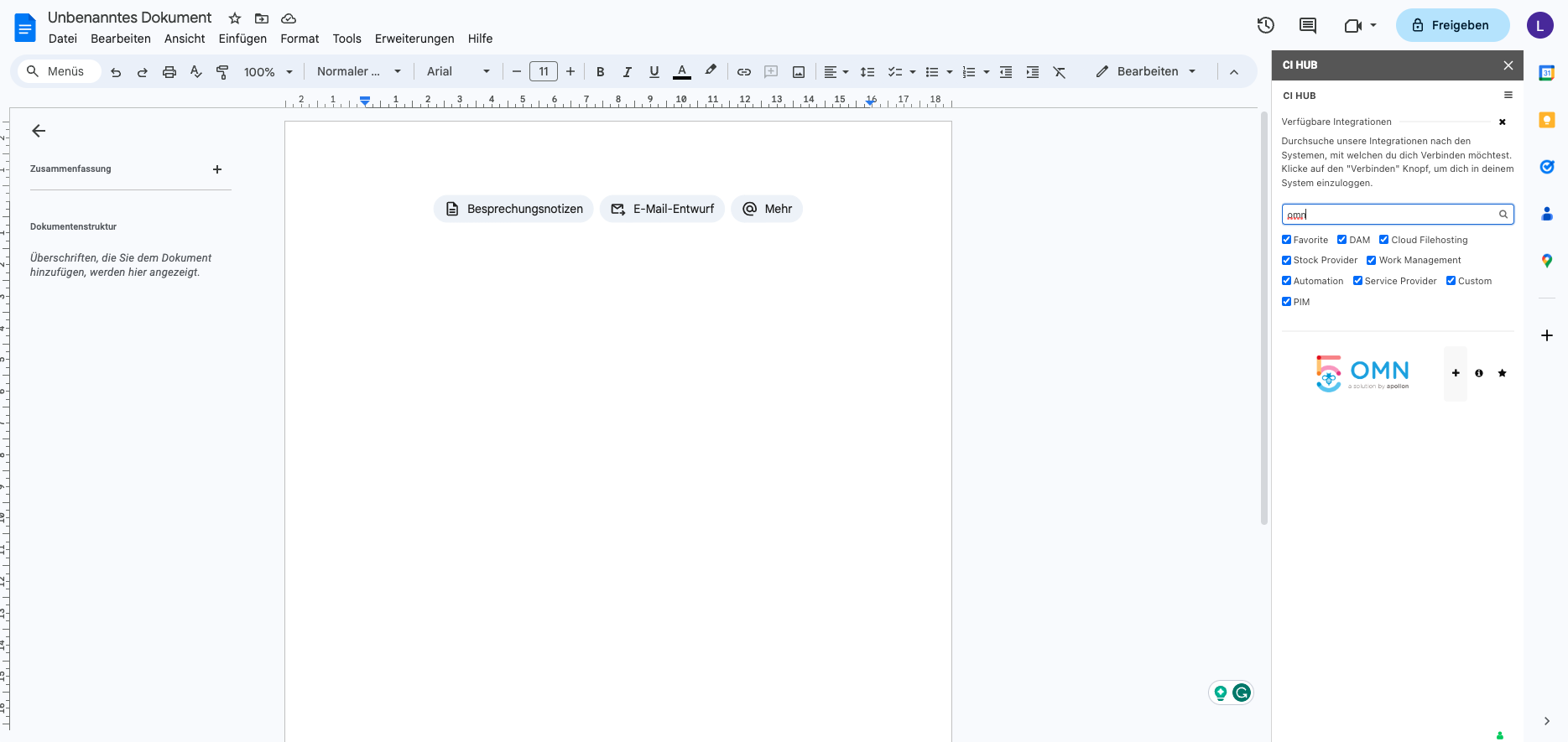
Task: Insert an image from the toolbar
Action: click(x=799, y=72)
